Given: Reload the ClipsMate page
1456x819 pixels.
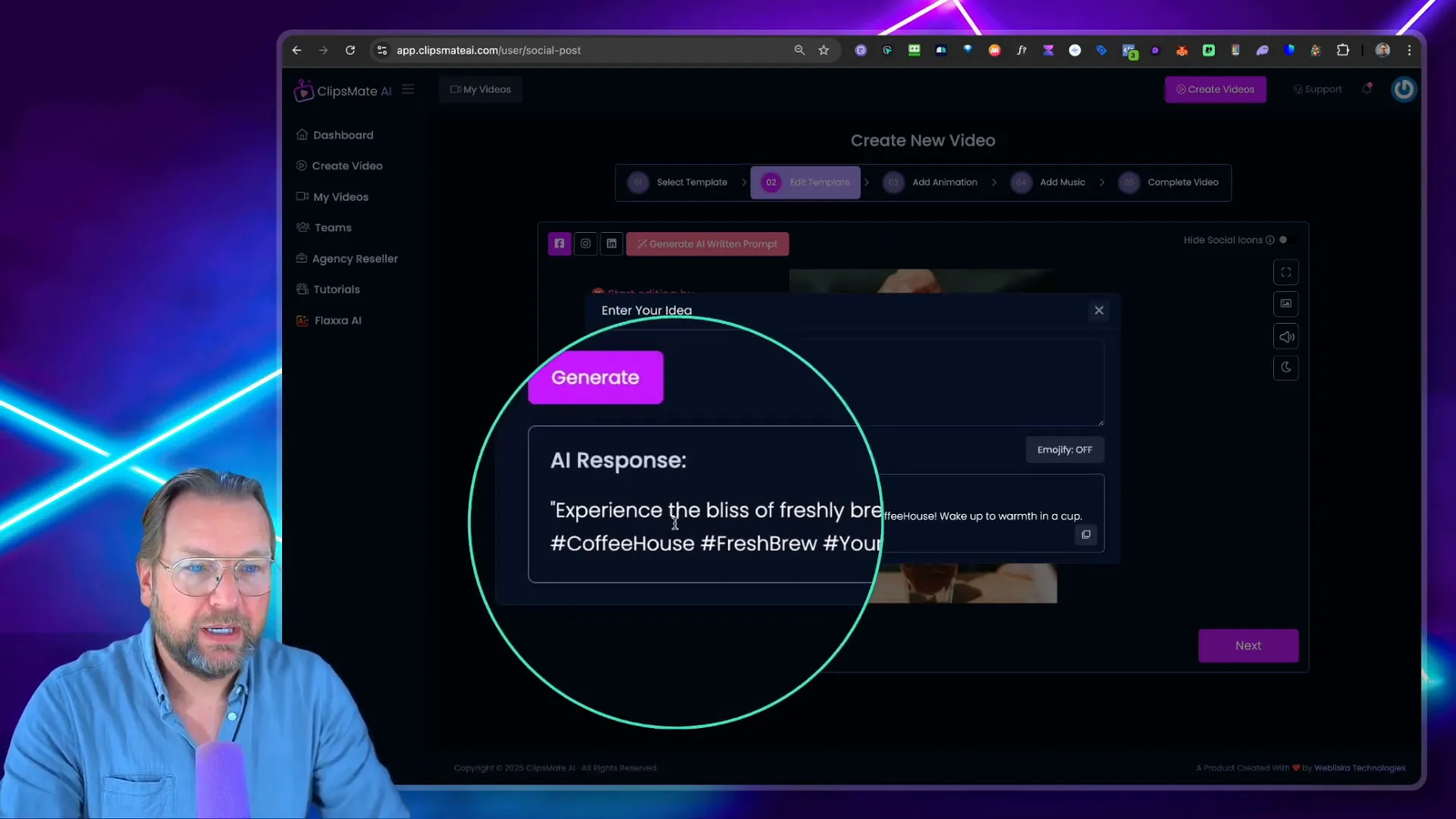Looking at the screenshot, I should (x=350, y=50).
